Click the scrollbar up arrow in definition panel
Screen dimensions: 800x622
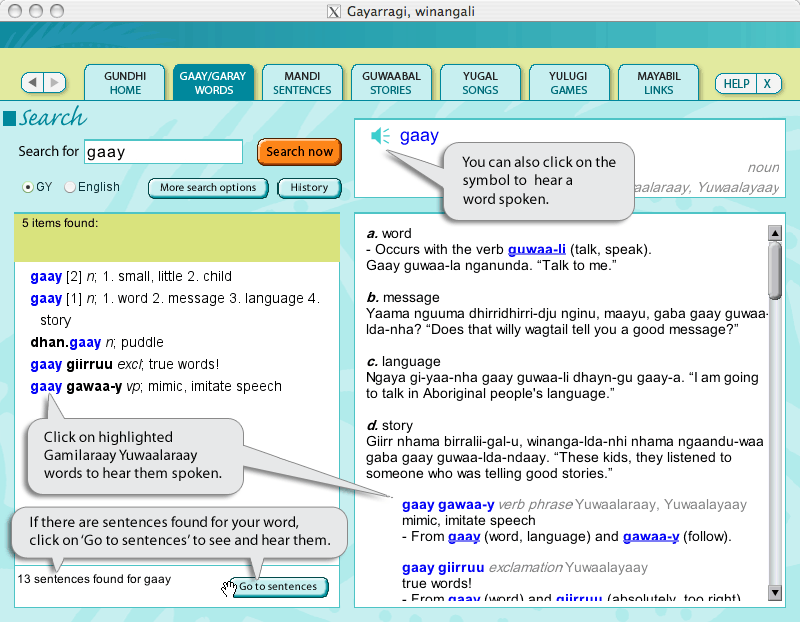(x=774, y=233)
